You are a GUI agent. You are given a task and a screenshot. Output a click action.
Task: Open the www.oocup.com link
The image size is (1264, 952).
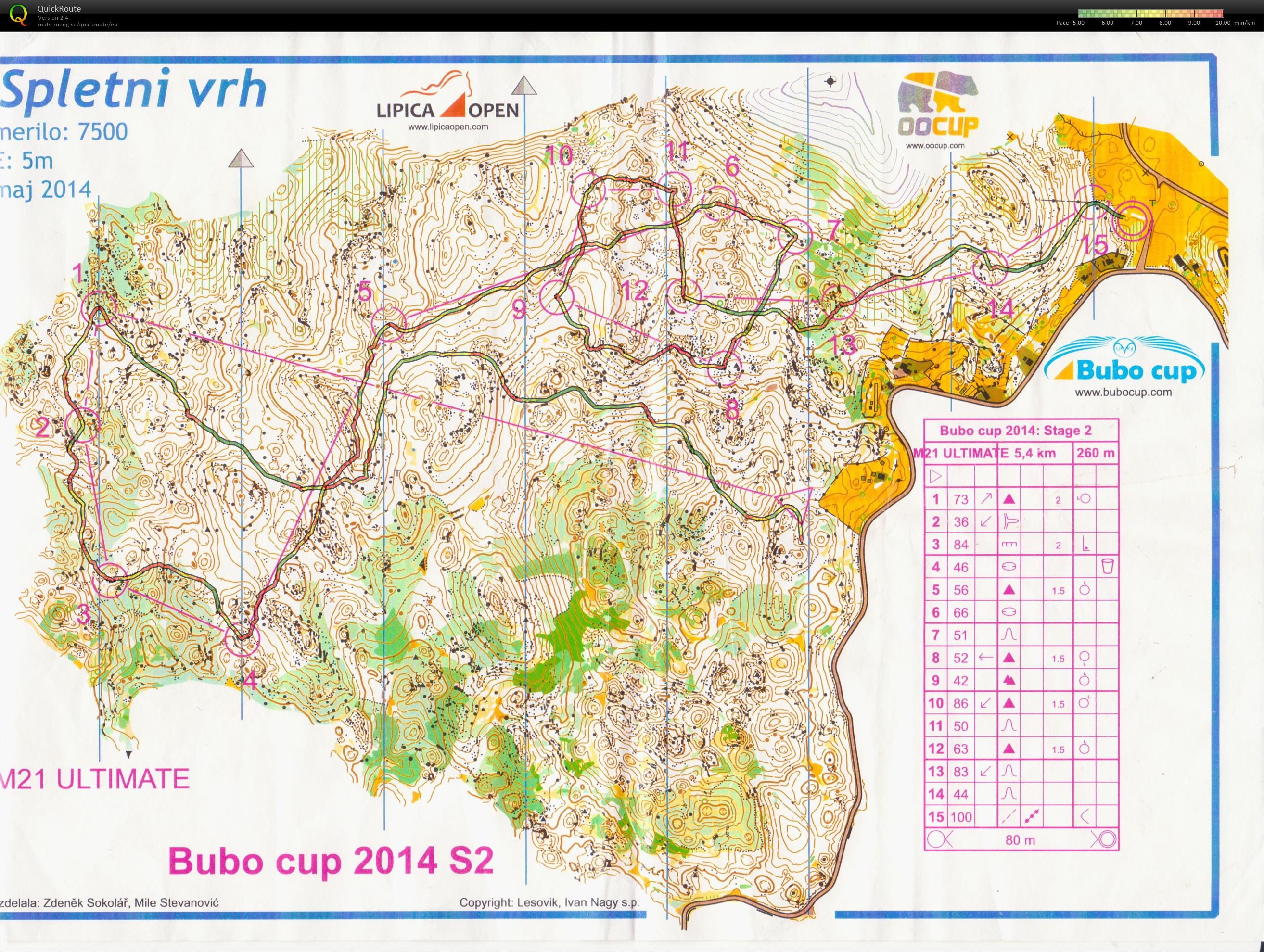(x=935, y=145)
